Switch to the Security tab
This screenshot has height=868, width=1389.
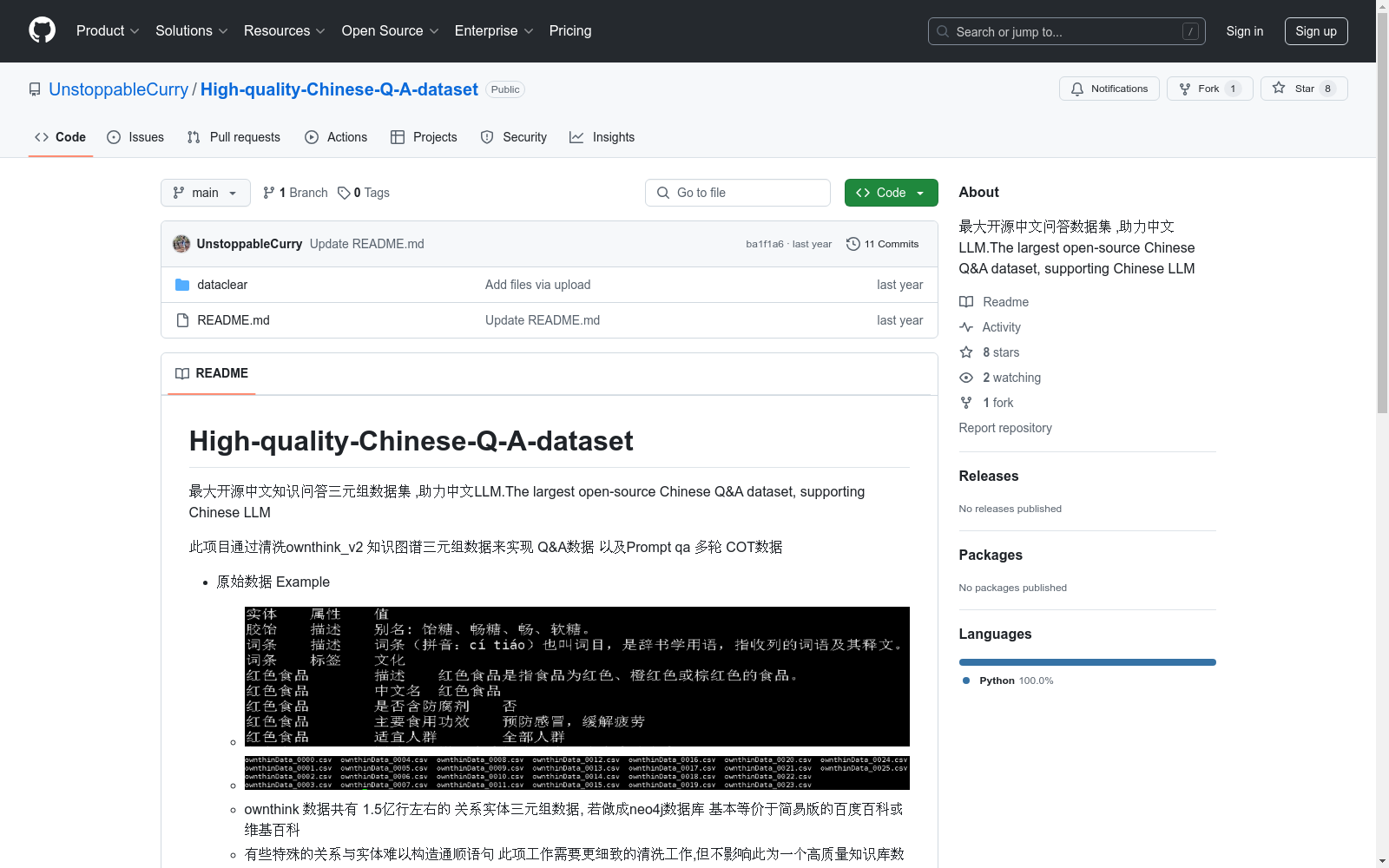[514, 137]
